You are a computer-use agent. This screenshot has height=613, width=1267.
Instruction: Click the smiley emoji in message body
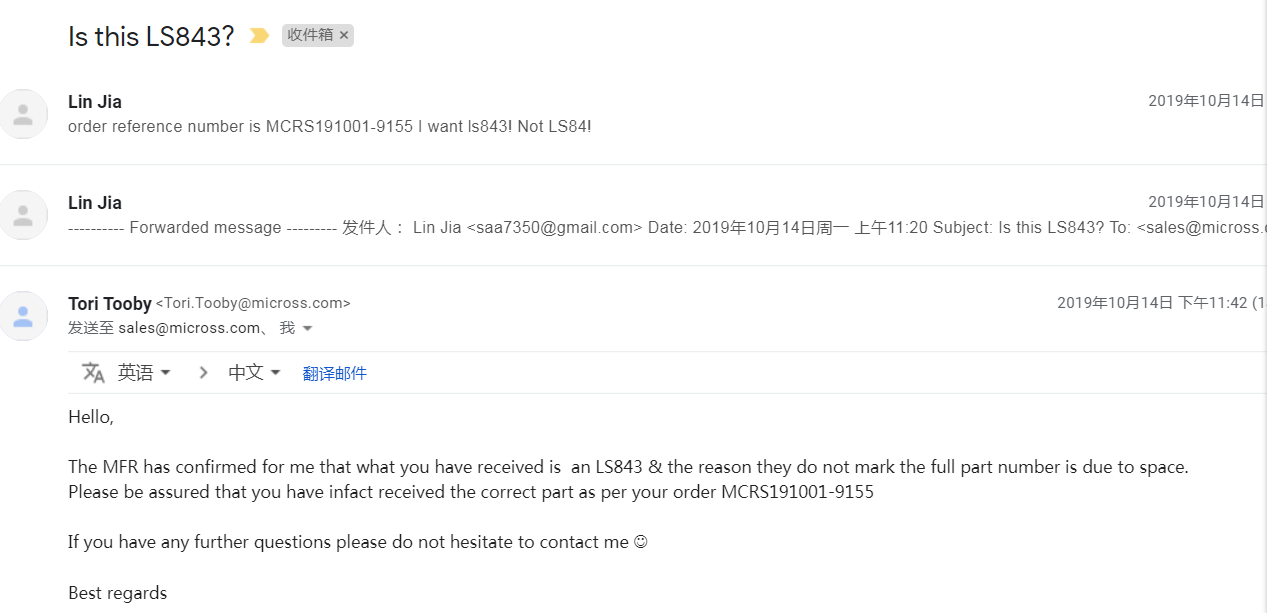tap(641, 543)
